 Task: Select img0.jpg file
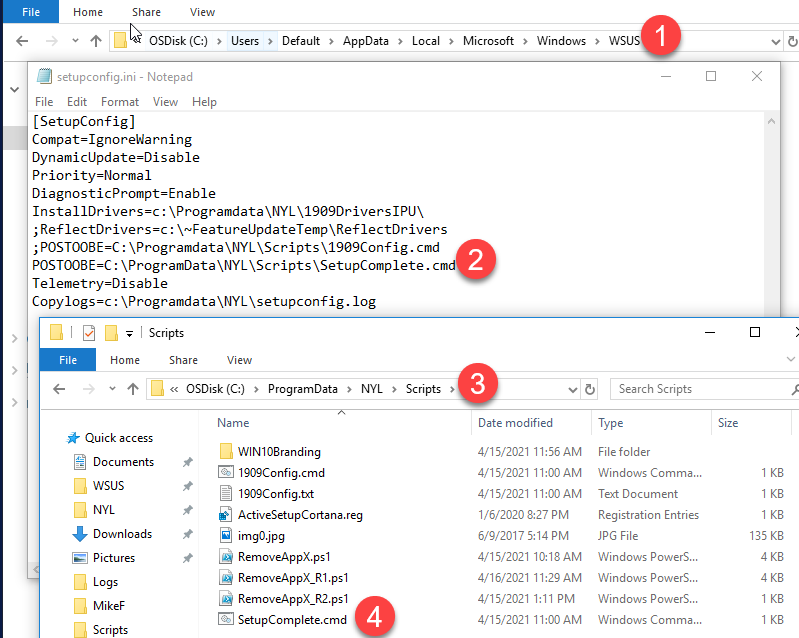pos(261,536)
